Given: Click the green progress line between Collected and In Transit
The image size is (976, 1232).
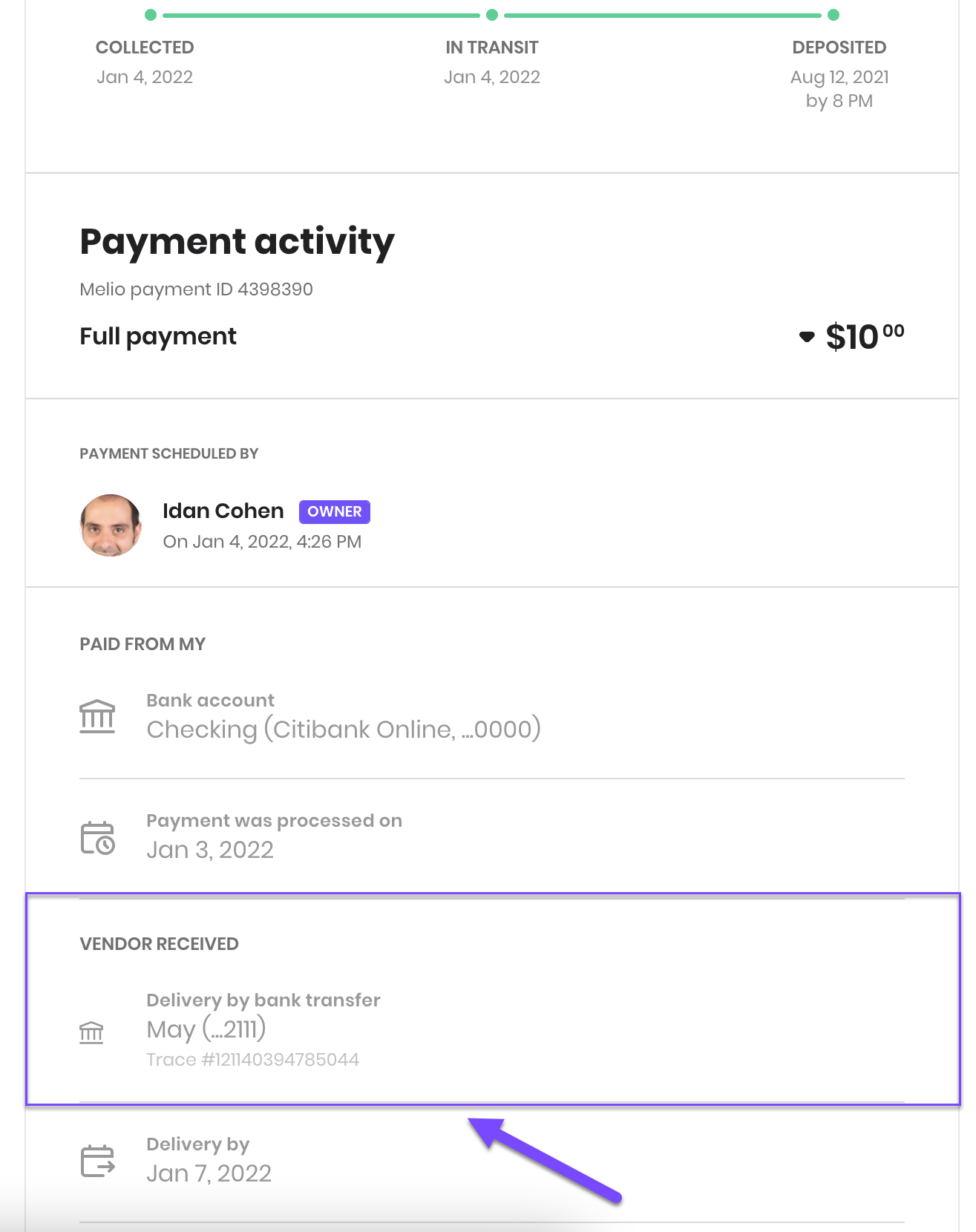Looking at the screenshot, I should point(321,15).
